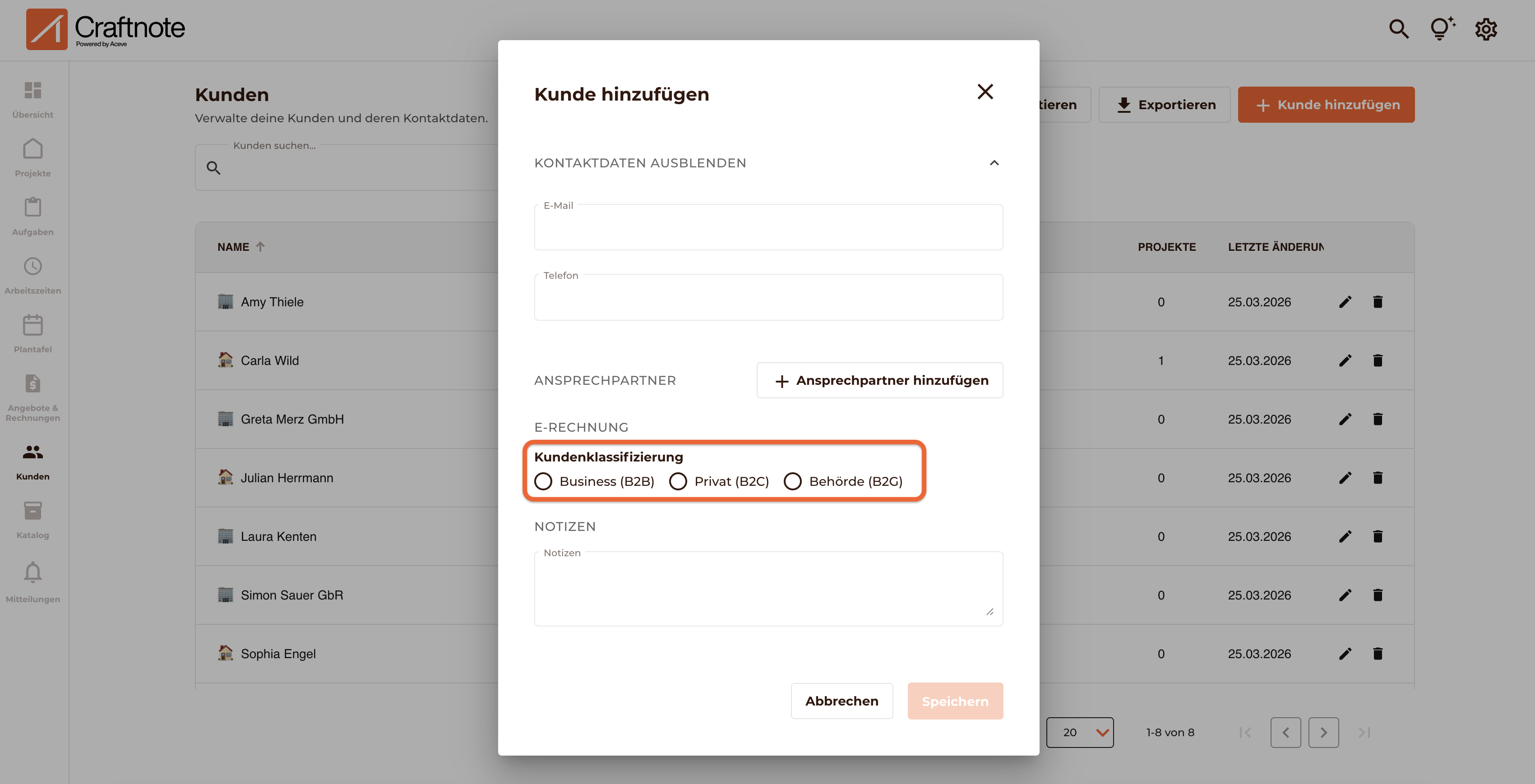Click the search magnifier icon in header
The width and height of the screenshot is (1535, 784).
pyautogui.click(x=1398, y=28)
